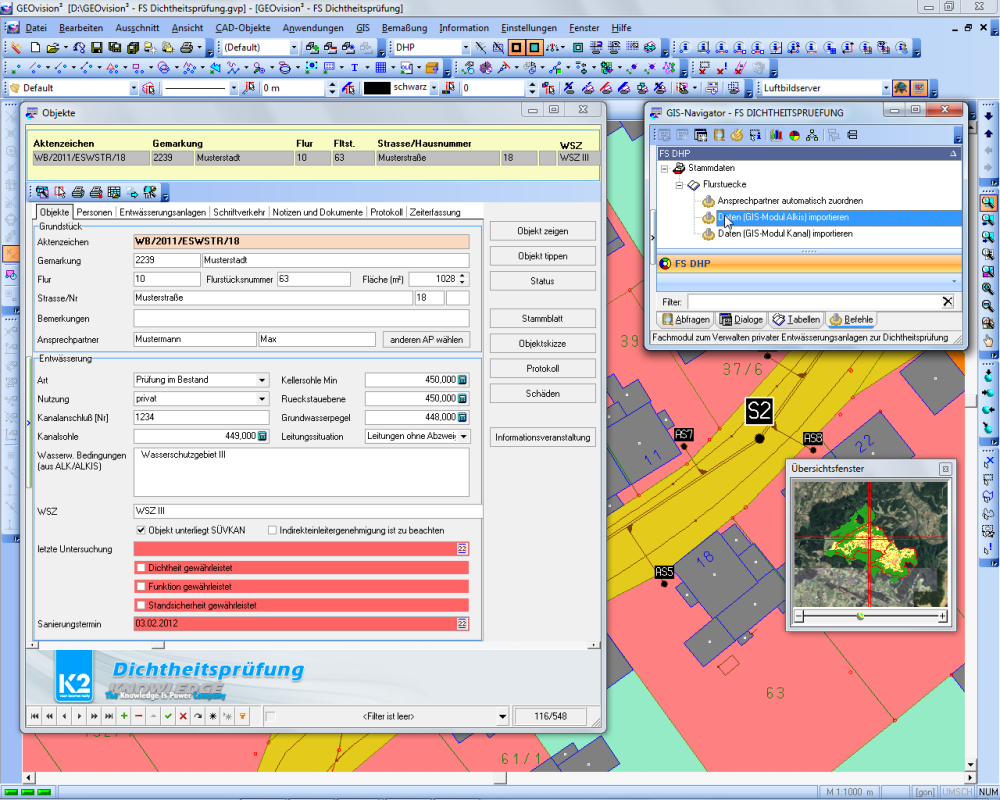
Task: Check Standsicherheit gewährleistet
Action: pos(141,605)
